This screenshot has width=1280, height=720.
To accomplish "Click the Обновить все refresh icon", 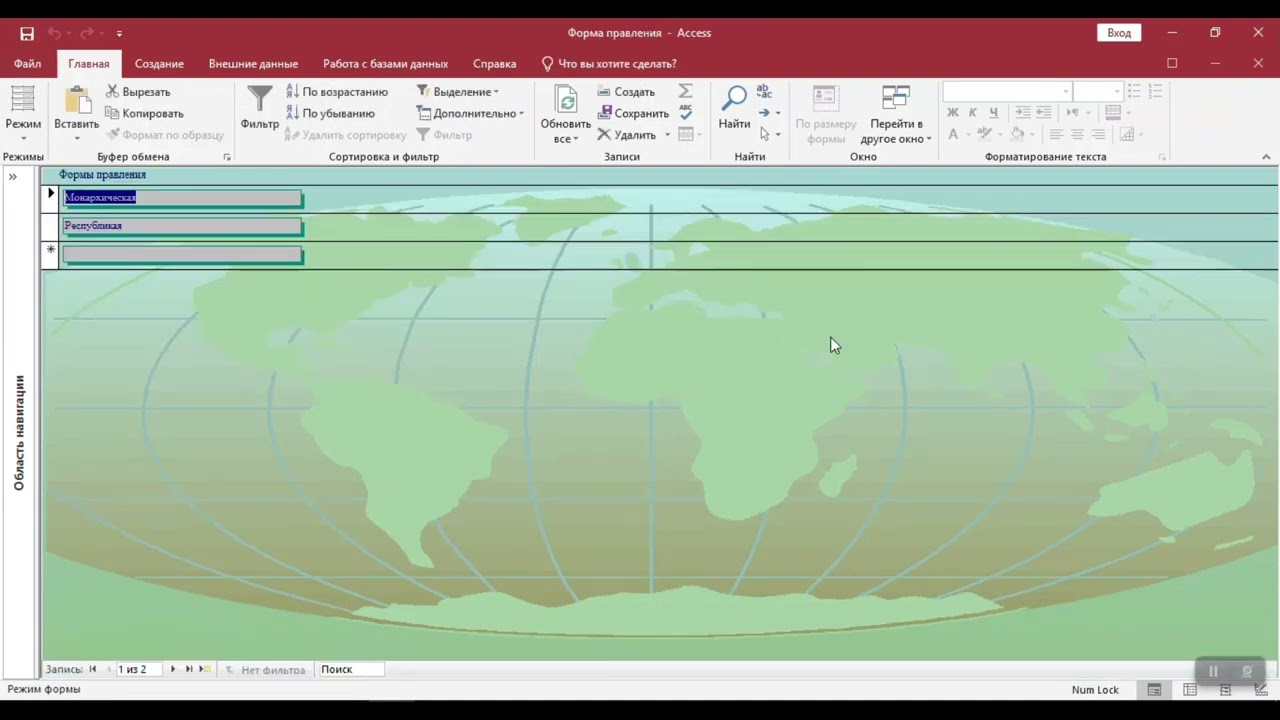I will coord(566,100).
